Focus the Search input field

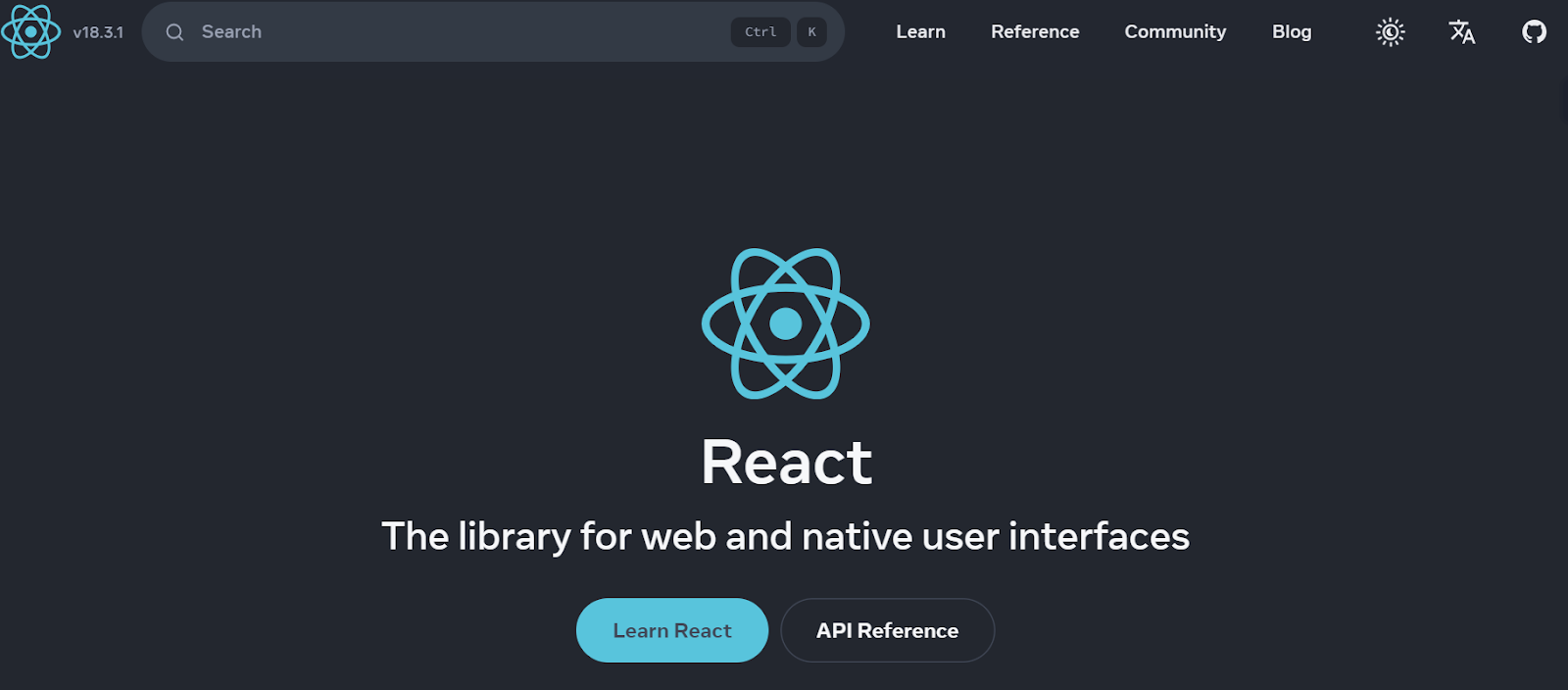pyautogui.click(x=493, y=31)
